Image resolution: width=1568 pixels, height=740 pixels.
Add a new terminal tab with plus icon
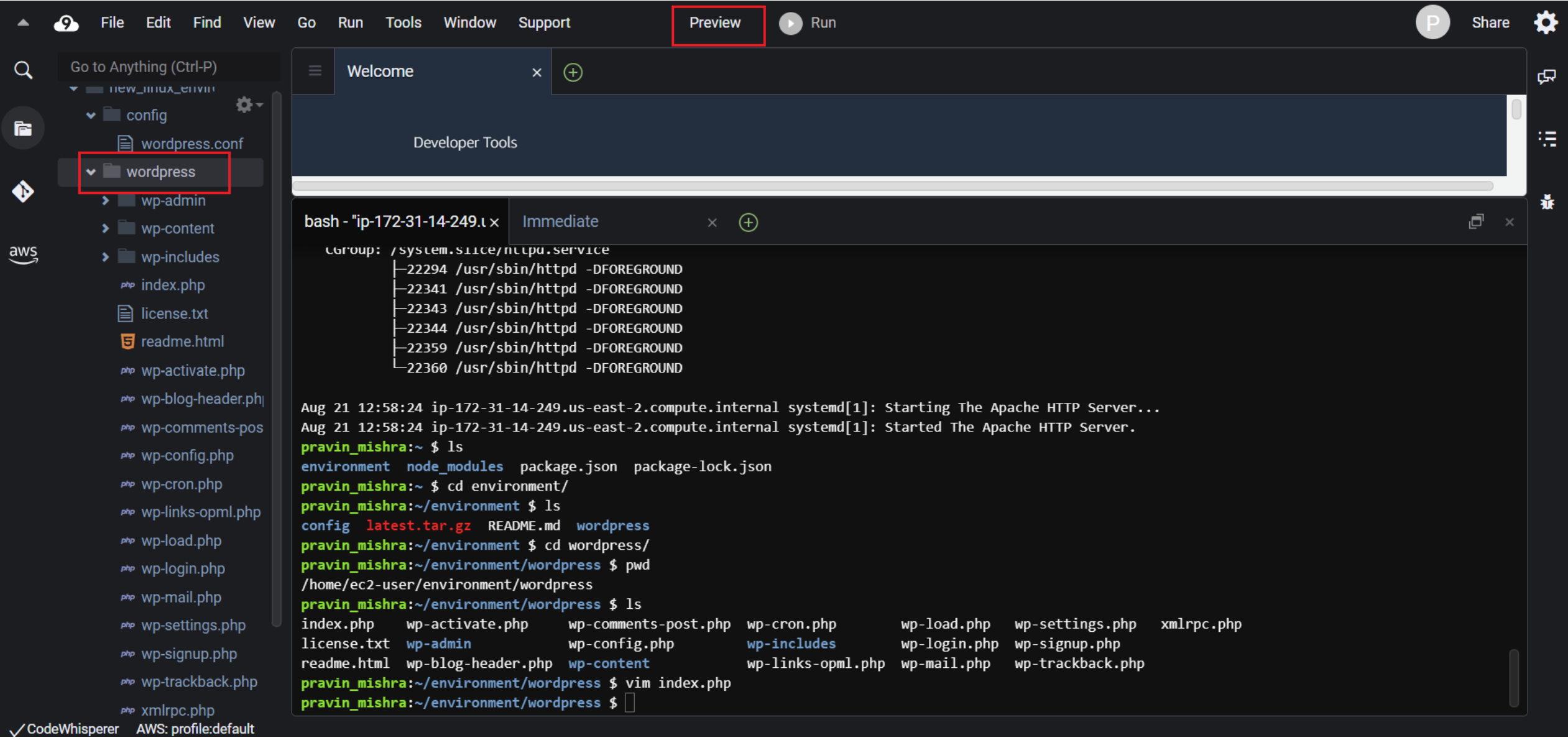748,222
